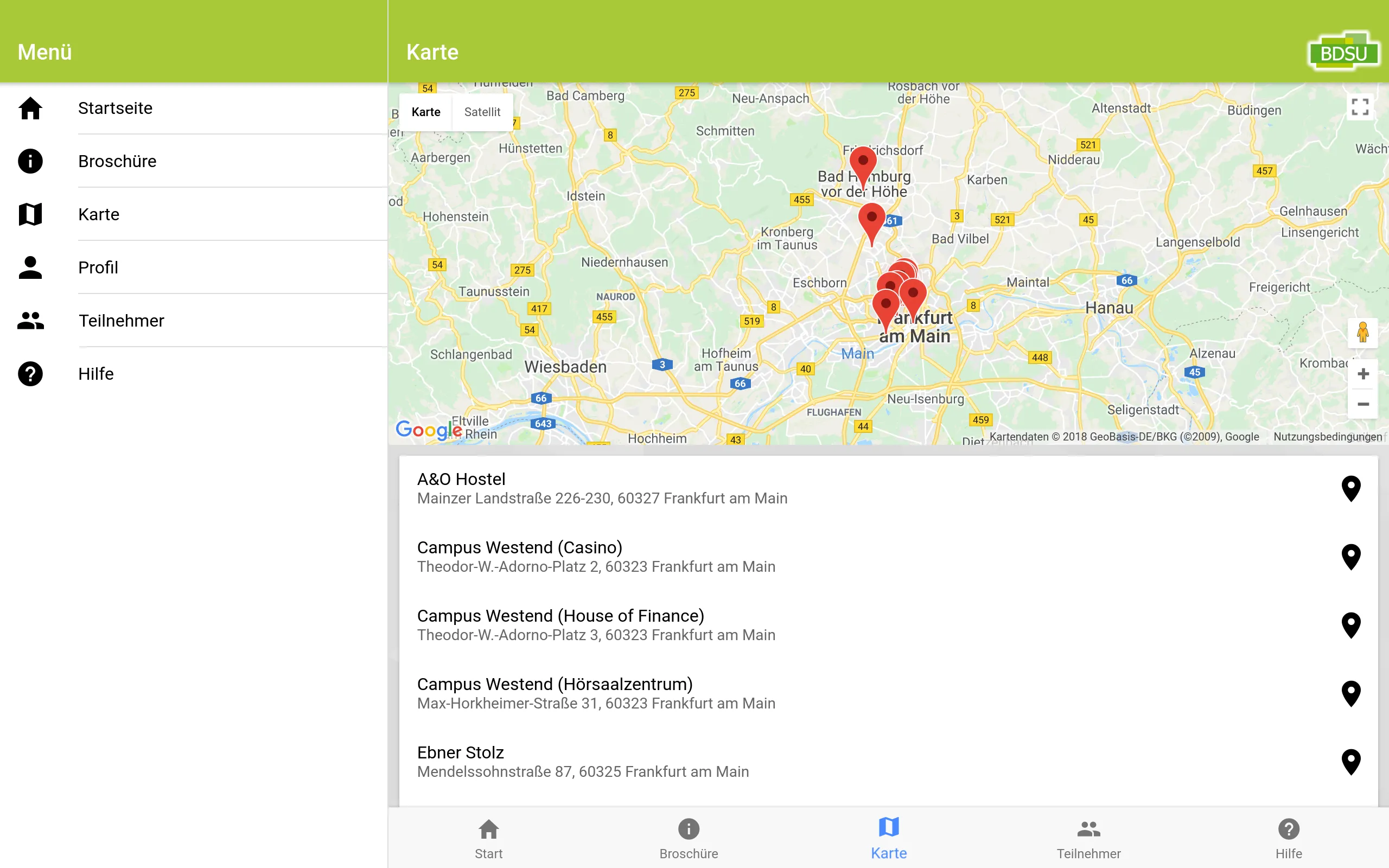Screen dimensions: 1389x868
Task: Click the Google logo on the map
Action: click(429, 430)
